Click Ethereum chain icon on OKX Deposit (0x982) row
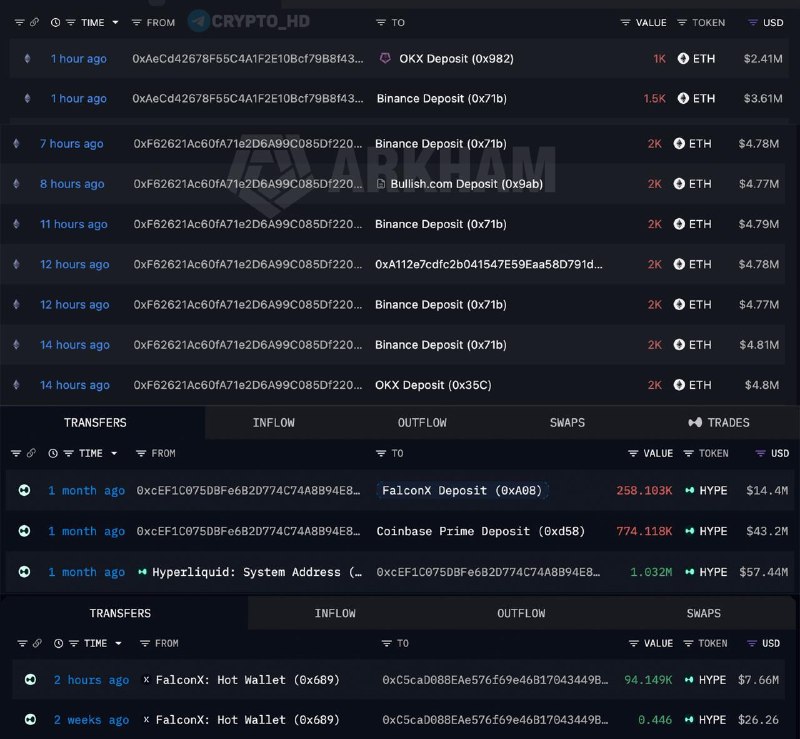 click(x=28, y=59)
